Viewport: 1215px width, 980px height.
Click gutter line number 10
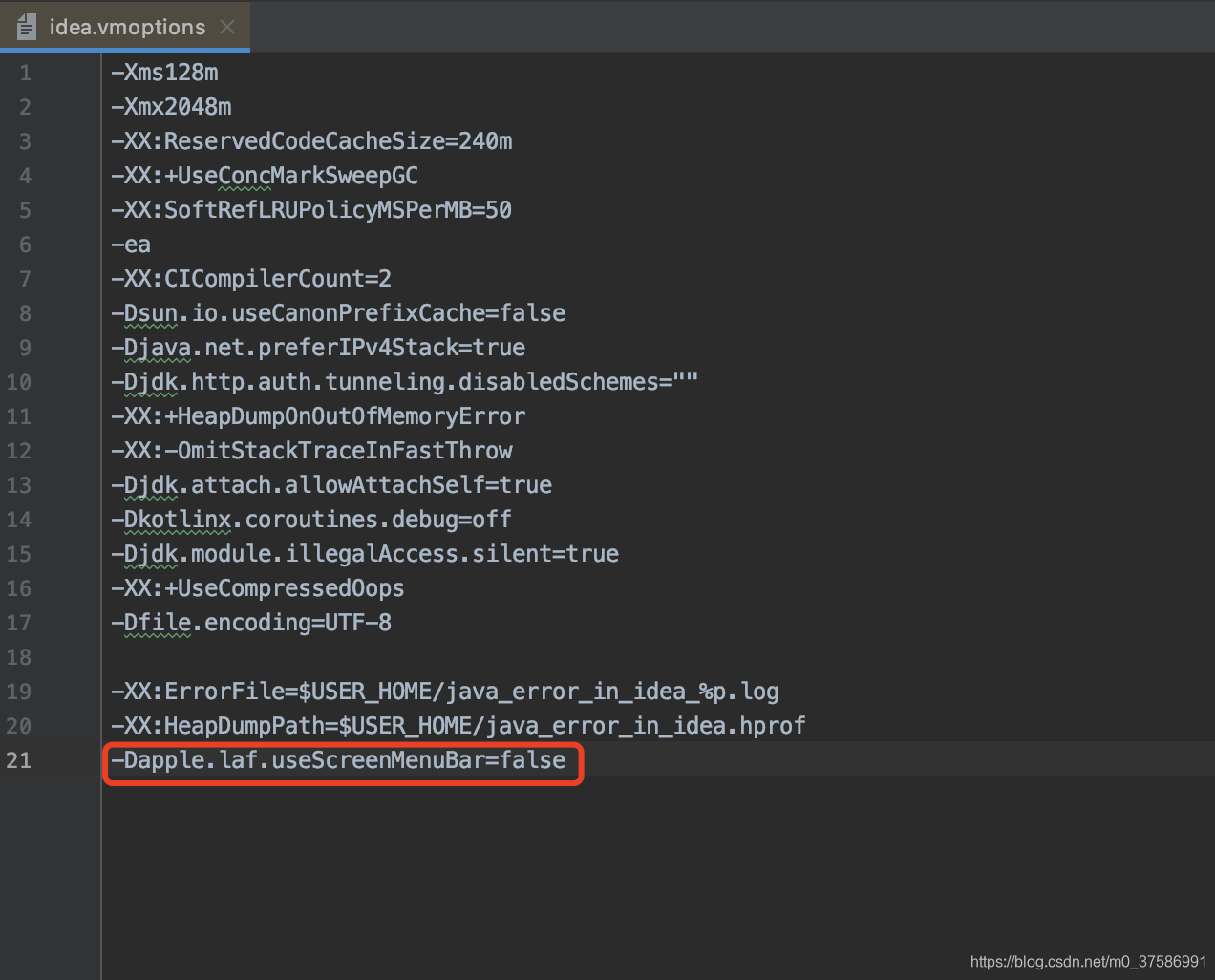pos(19,382)
